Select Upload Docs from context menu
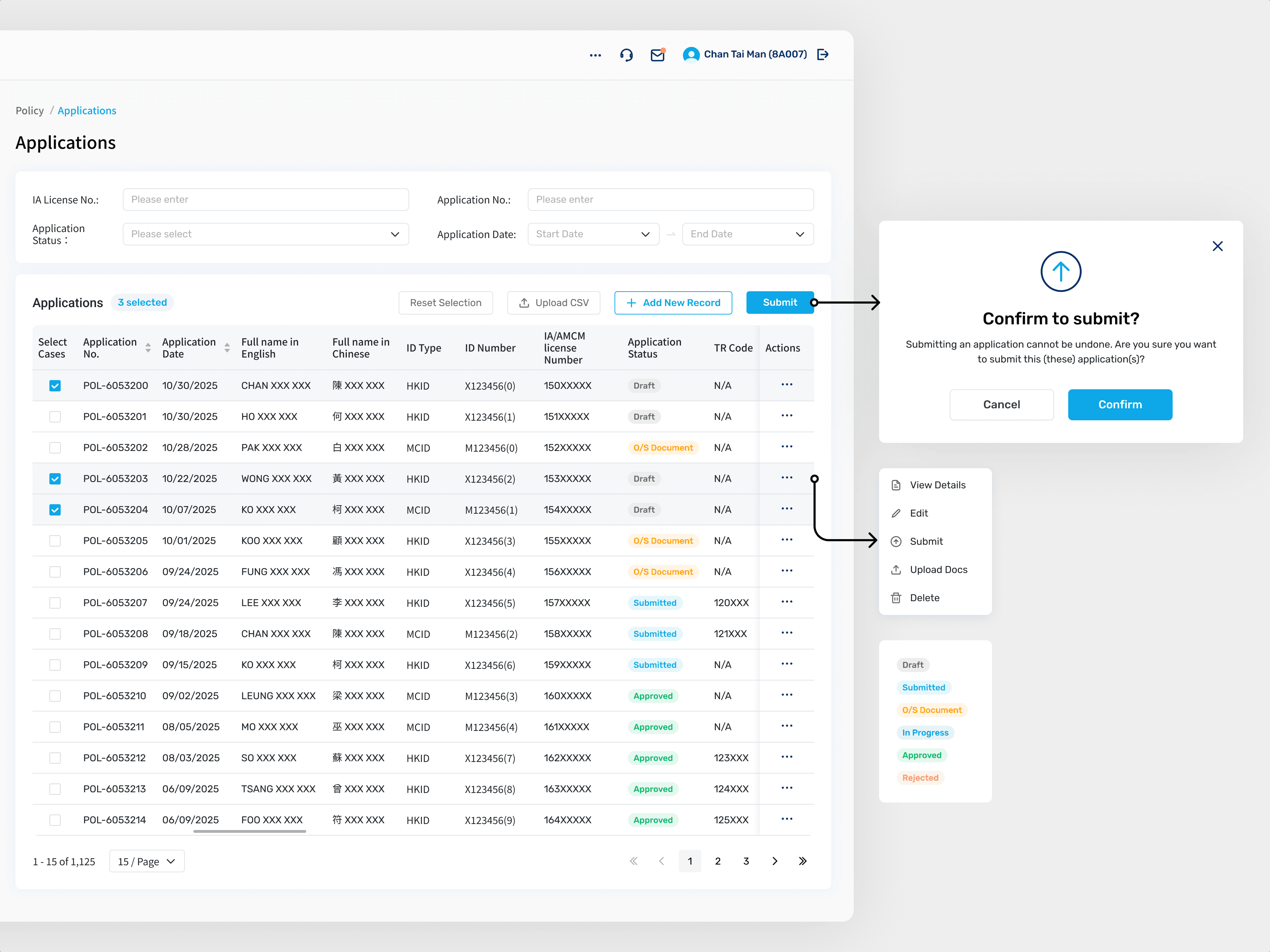 pos(938,569)
